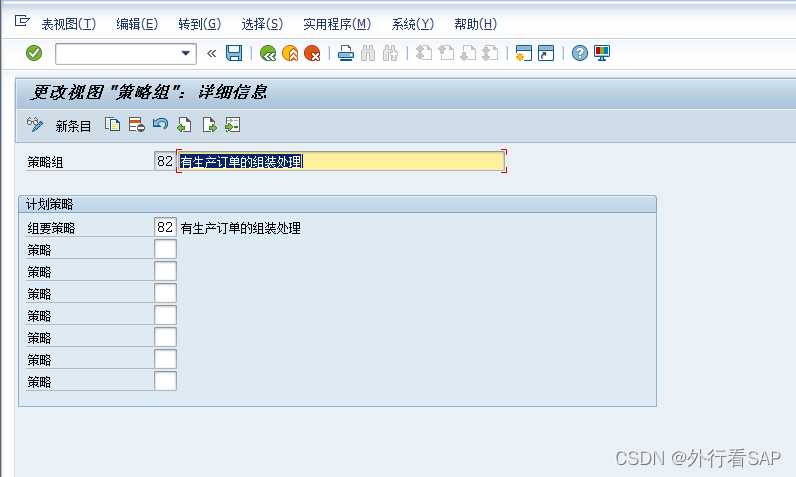Click the Find binoculars icon
Screen dimensions: 796x477
[368, 53]
